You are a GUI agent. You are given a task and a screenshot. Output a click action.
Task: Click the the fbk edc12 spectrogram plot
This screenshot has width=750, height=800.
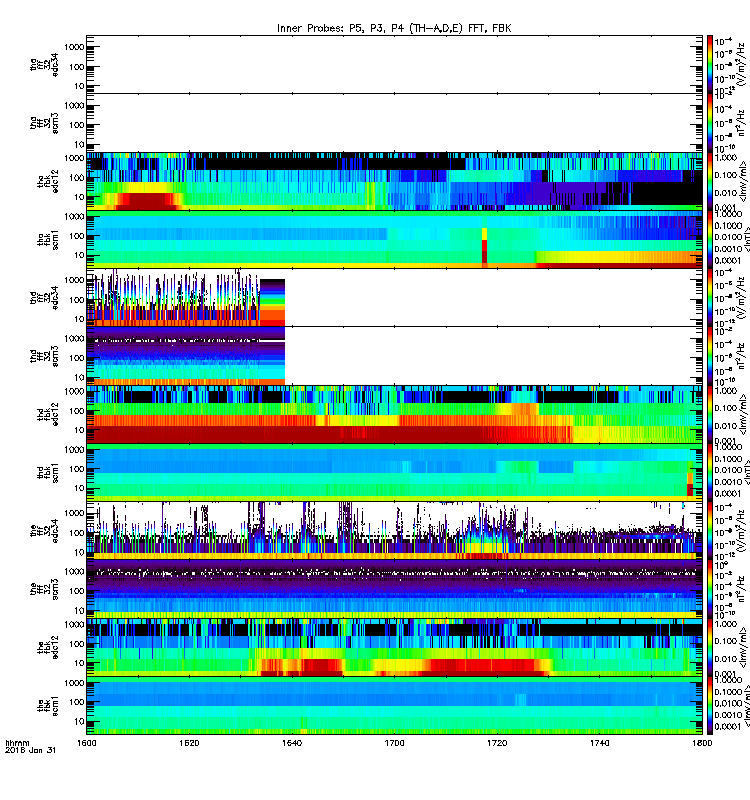[x=394, y=647]
